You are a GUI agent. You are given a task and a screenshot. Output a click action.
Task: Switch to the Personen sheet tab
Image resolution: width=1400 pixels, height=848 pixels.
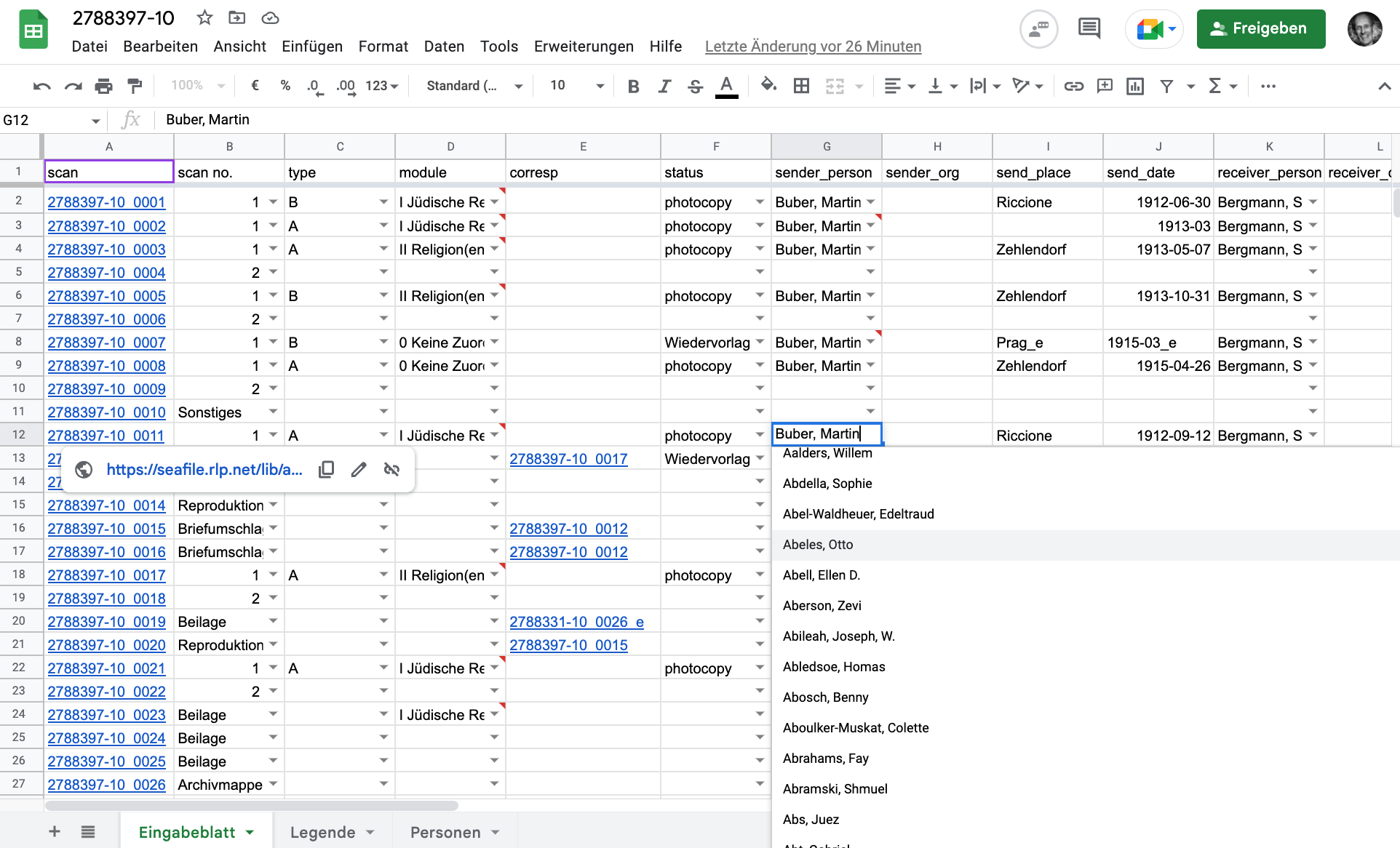pos(445,832)
